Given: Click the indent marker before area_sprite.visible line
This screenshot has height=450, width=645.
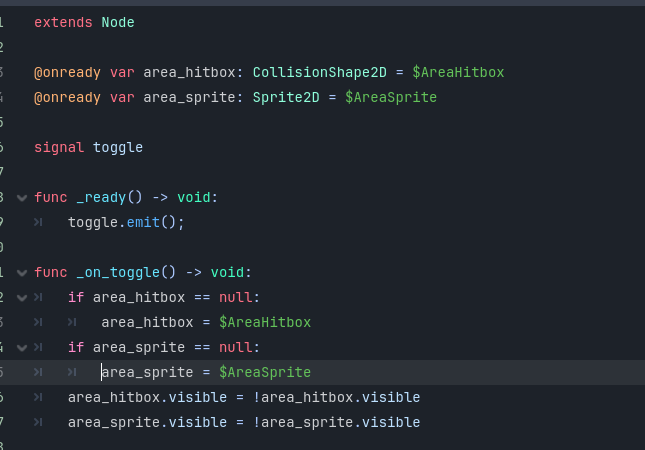Looking at the screenshot, I should [x=38, y=422].
